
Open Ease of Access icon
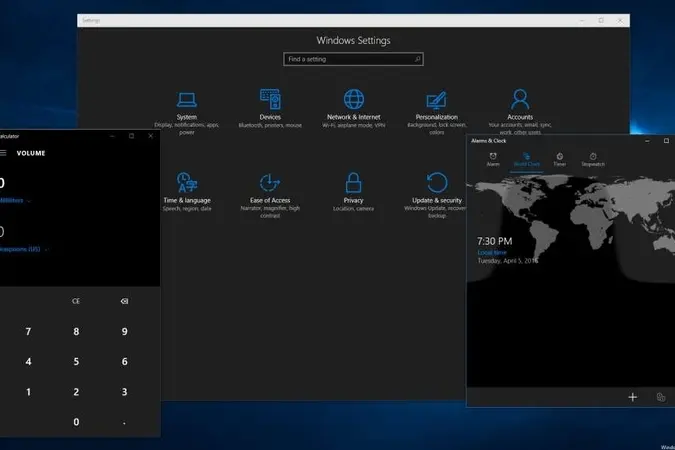pyautogui.click(x=270, y=182)
